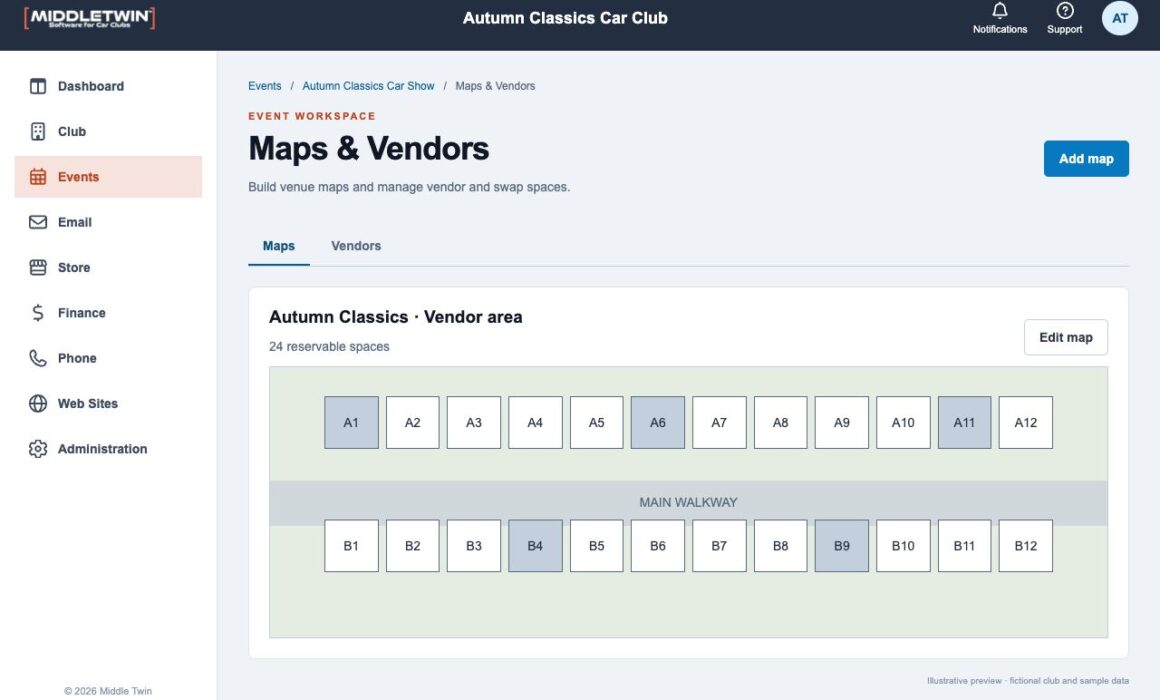Click the MAIN WALKWAY label
This screenshot has width=1160, height=700.
tap(688, 502)
